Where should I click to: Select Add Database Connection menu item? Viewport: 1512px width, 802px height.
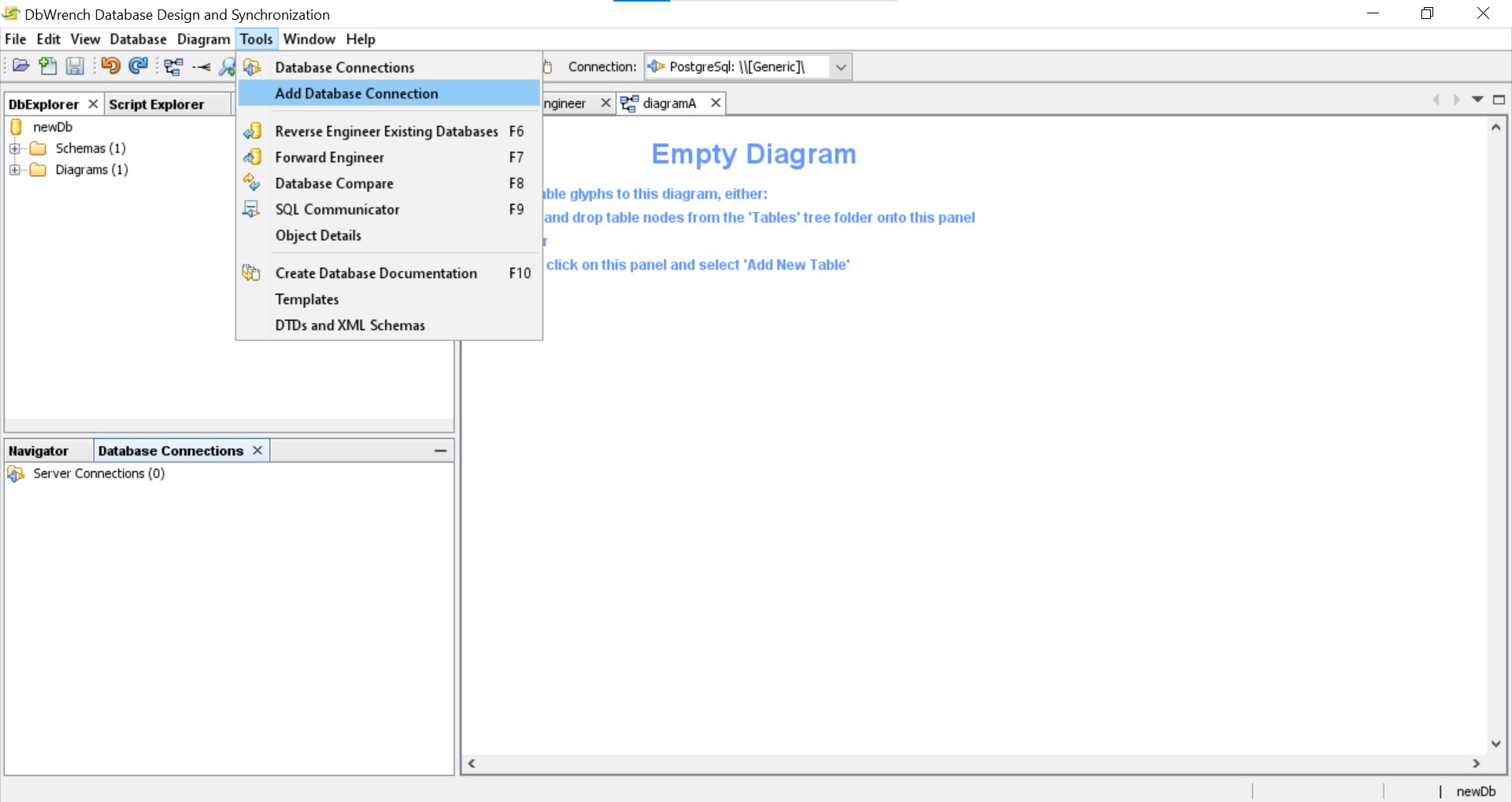click(x=389, y=93)
